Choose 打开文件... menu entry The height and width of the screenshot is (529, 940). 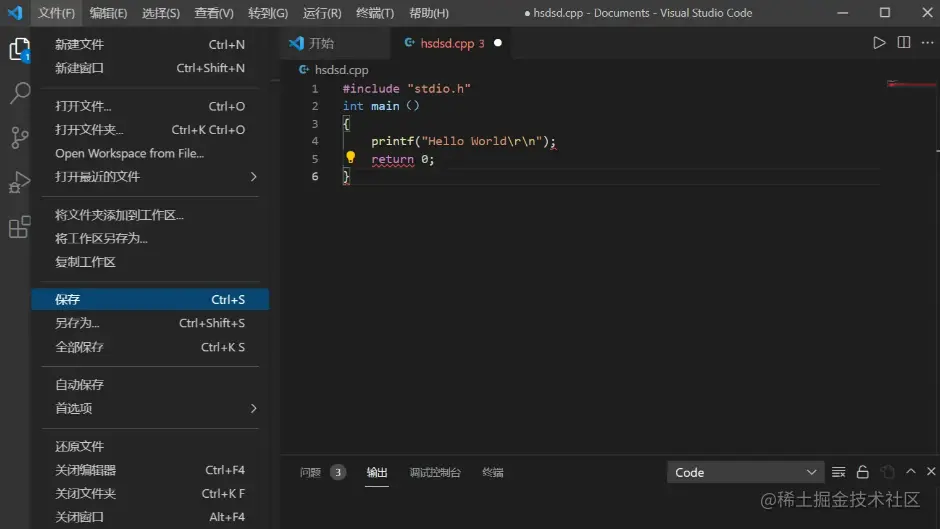pyautogui.click(x=150, y=106)
